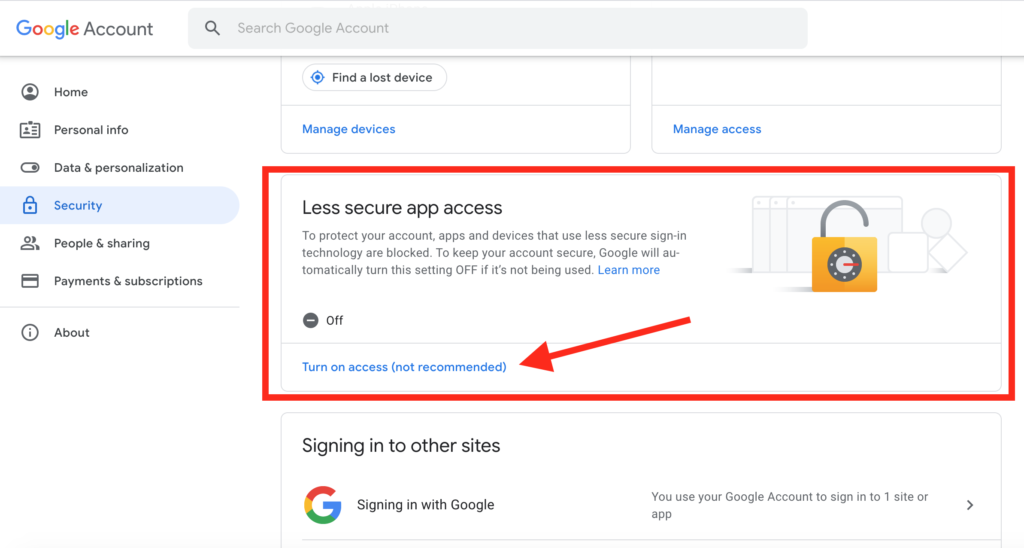The width and height of the screenshot is (1024, 548).
Task: Click Find a lost device button
Action: (374, 77)
